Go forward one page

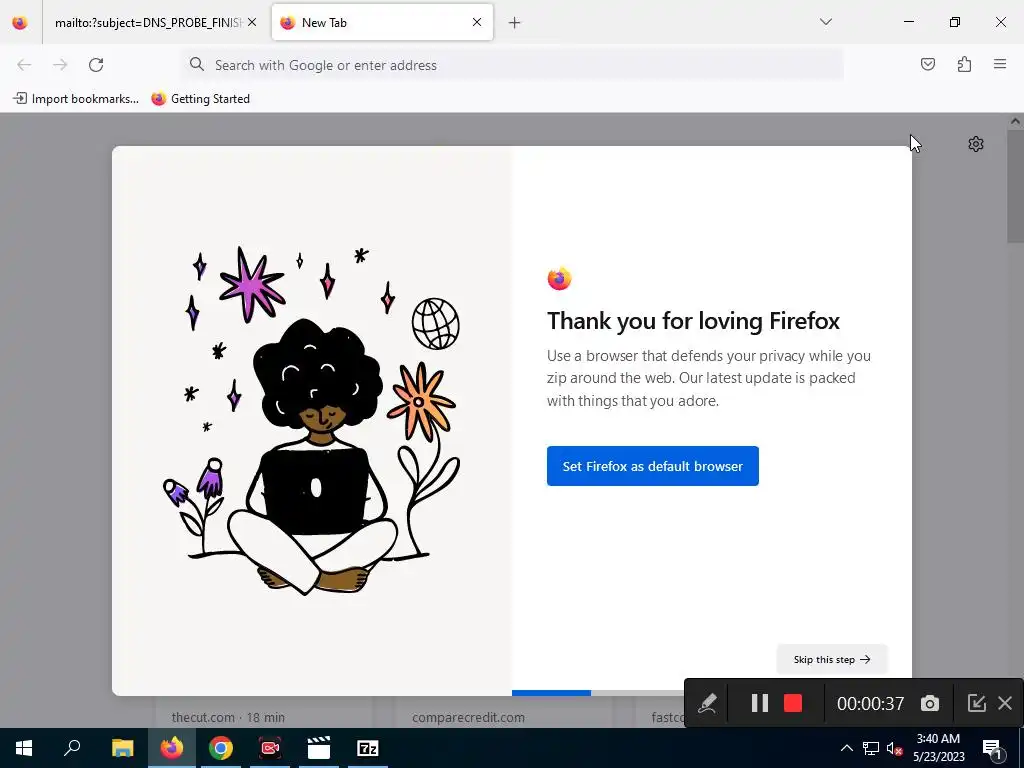[x=60, y=65]
